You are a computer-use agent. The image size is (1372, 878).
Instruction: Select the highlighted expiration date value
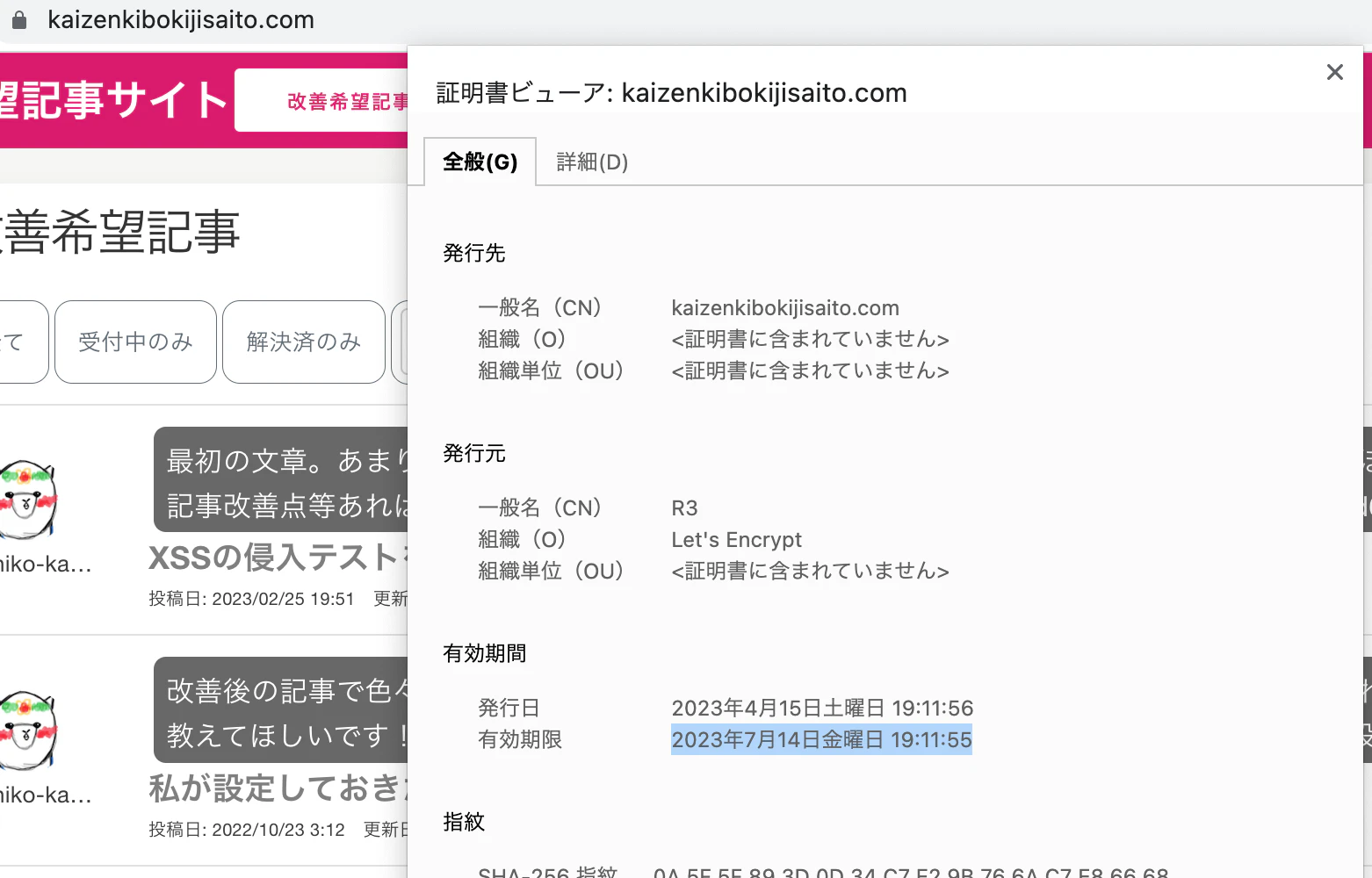coord(821,739)
